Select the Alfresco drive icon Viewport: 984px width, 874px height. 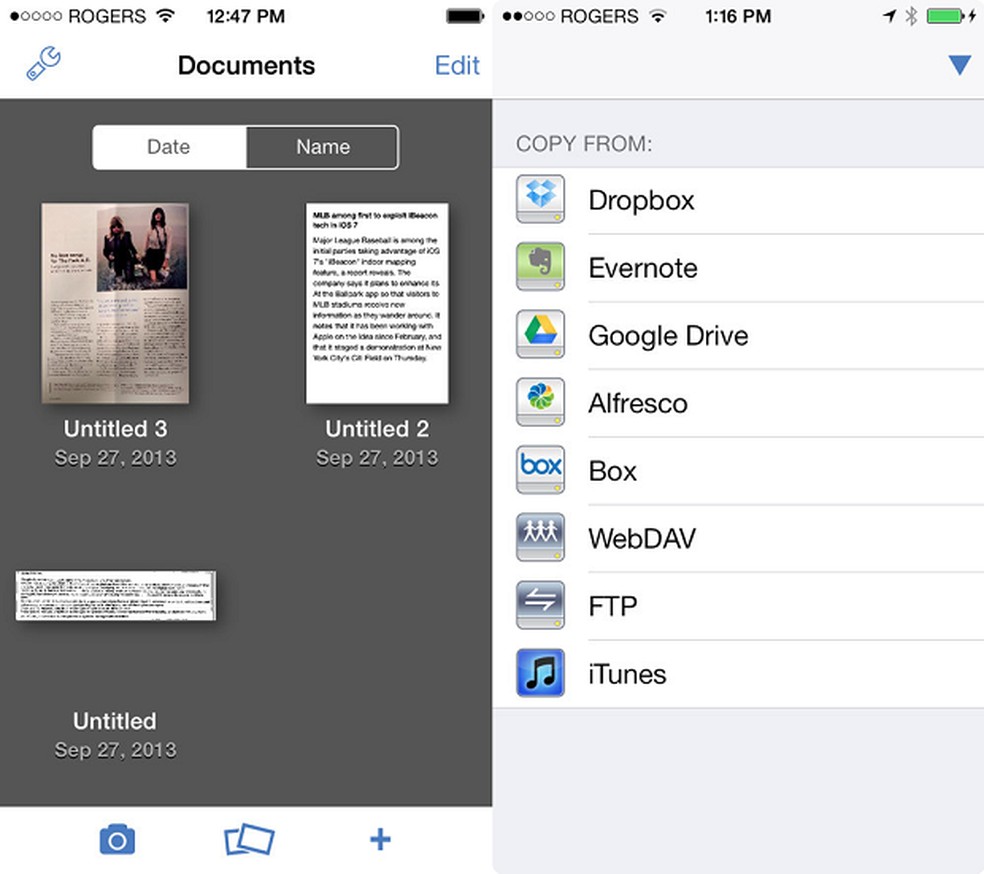click(540, 402)
